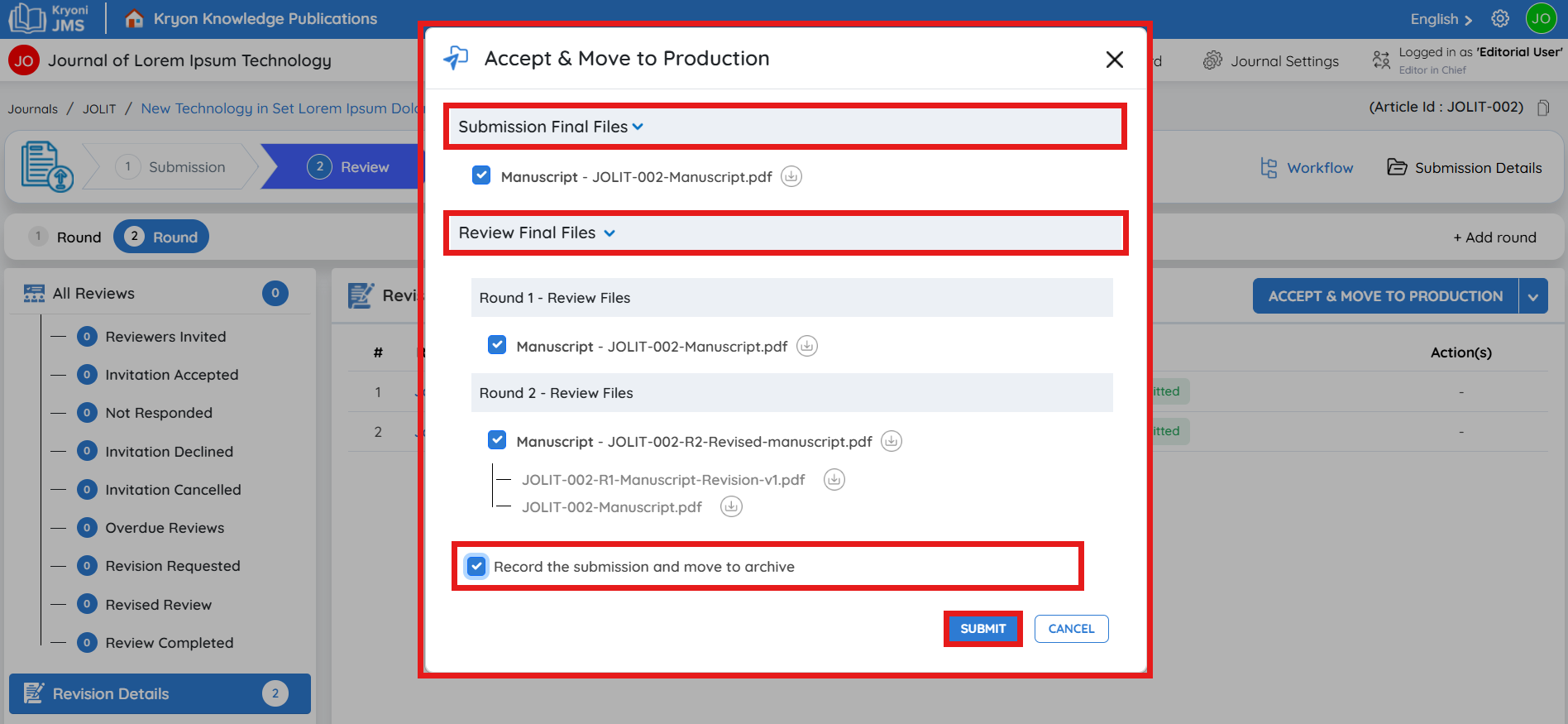Toggle Round 1 manuscript checkbox
The width and height of the screenshot is (1568, 724).
coord(497,345)
